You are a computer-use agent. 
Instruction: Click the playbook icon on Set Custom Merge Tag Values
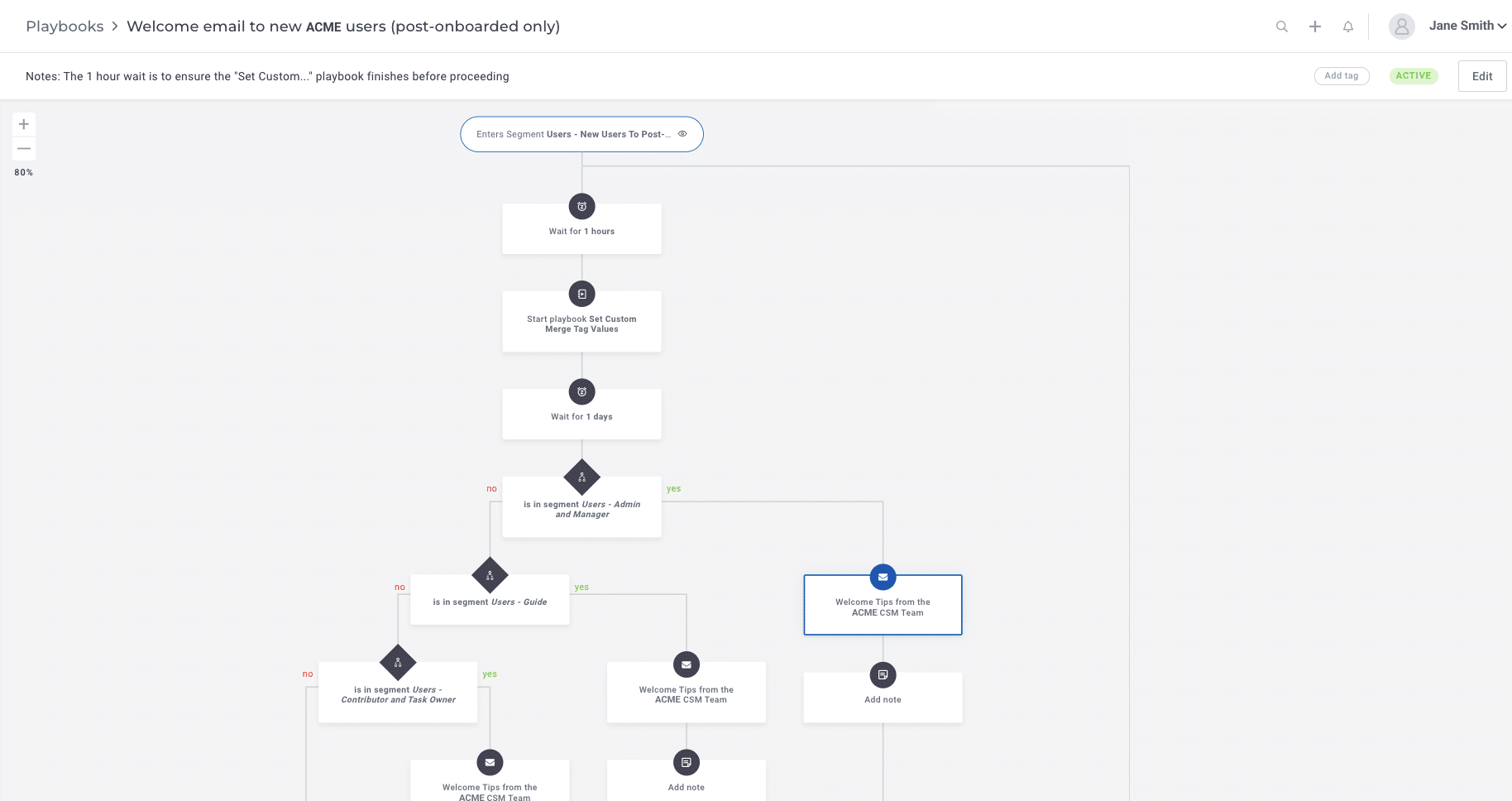tap(581, 294)
